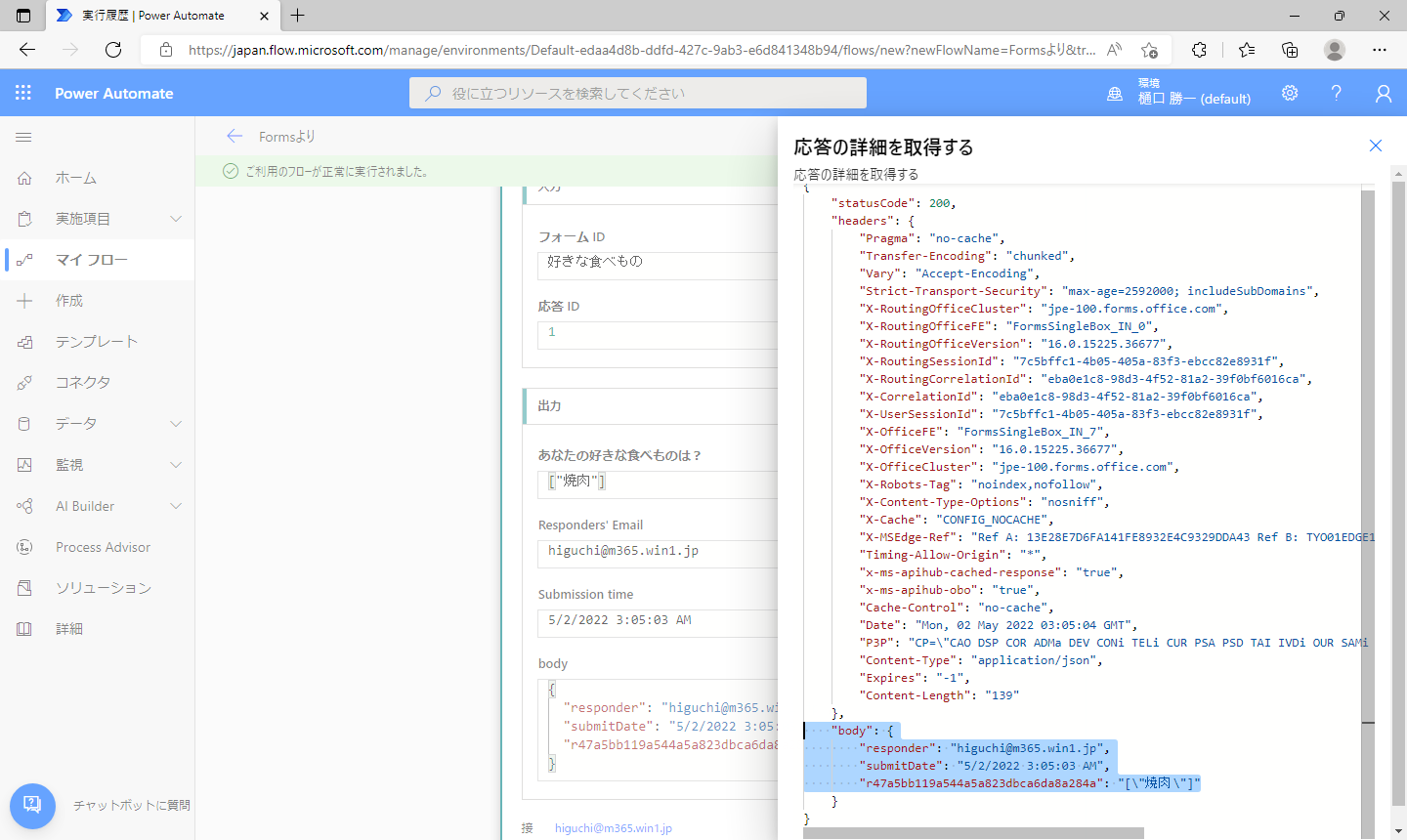Click the horizontal scrollbar in JSON panel
This screenshot has width=1407, height=840.
tap(973, 833)
